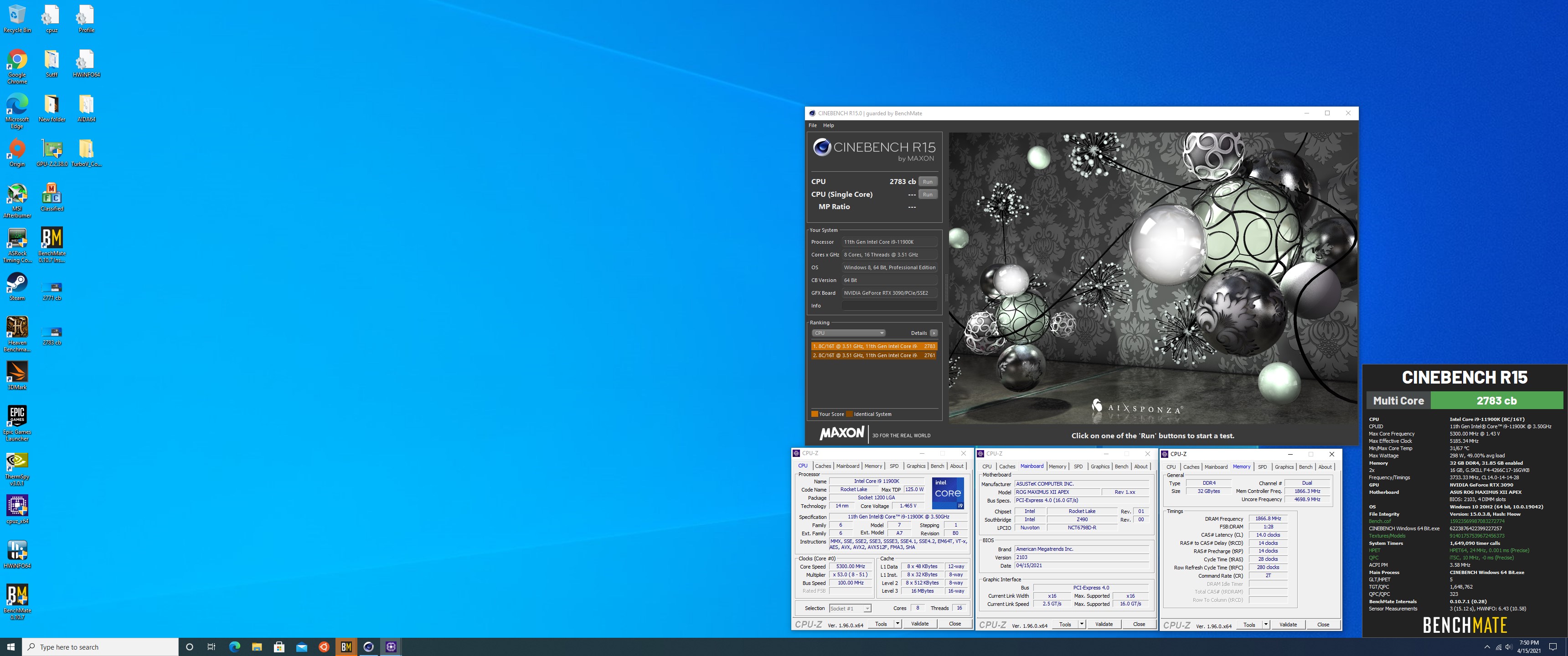This screenshot has height=656, width=1568.
Task: Open Task View in the taskbar
Action: pyautogui.click(x=211, y=647)
